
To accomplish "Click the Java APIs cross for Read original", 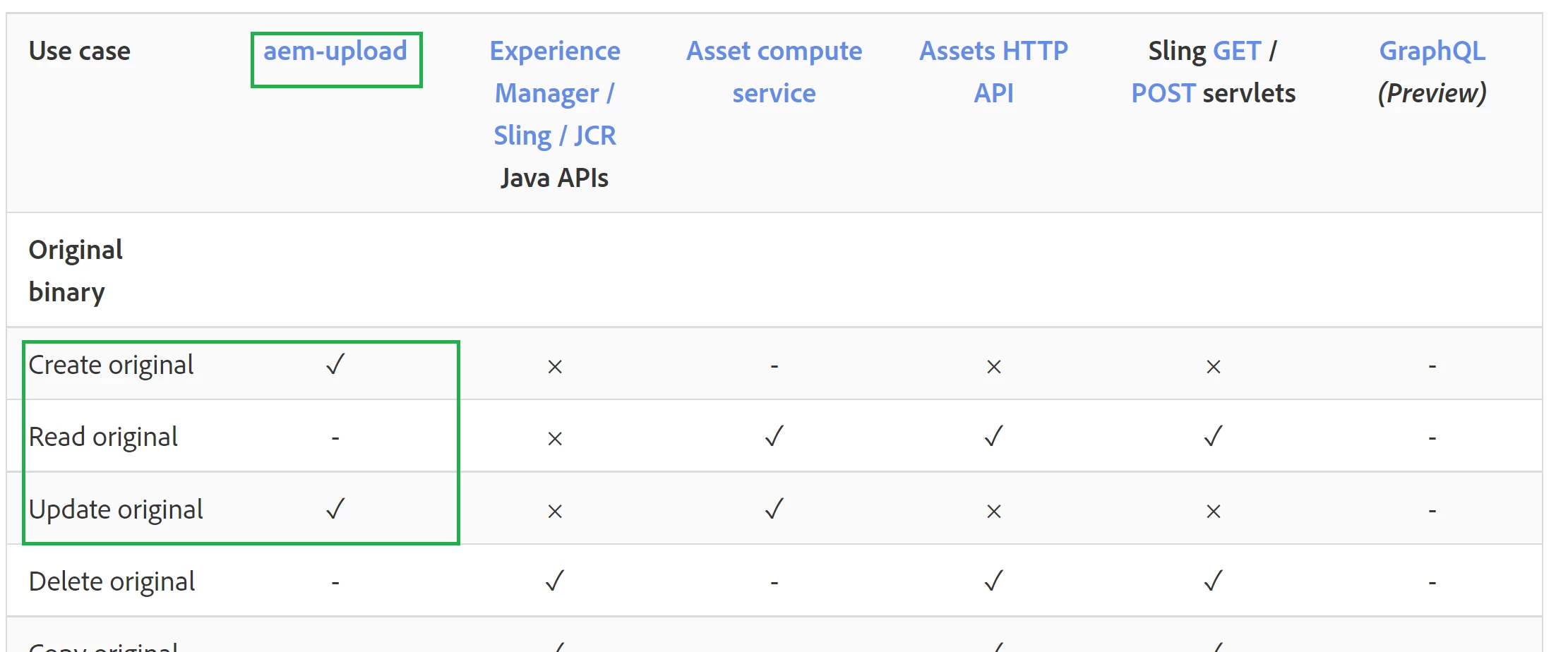I will click(x=555, y=439).
